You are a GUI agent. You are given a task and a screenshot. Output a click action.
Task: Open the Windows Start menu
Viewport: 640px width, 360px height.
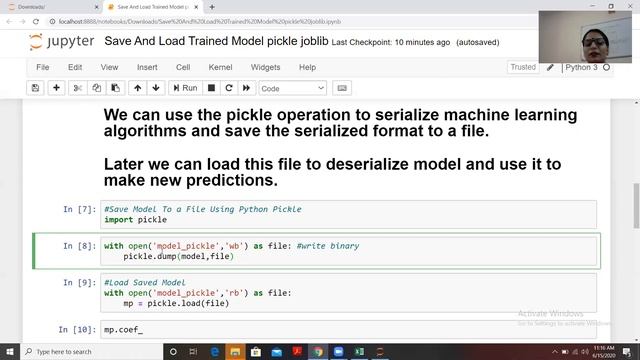tap(10, 351)
